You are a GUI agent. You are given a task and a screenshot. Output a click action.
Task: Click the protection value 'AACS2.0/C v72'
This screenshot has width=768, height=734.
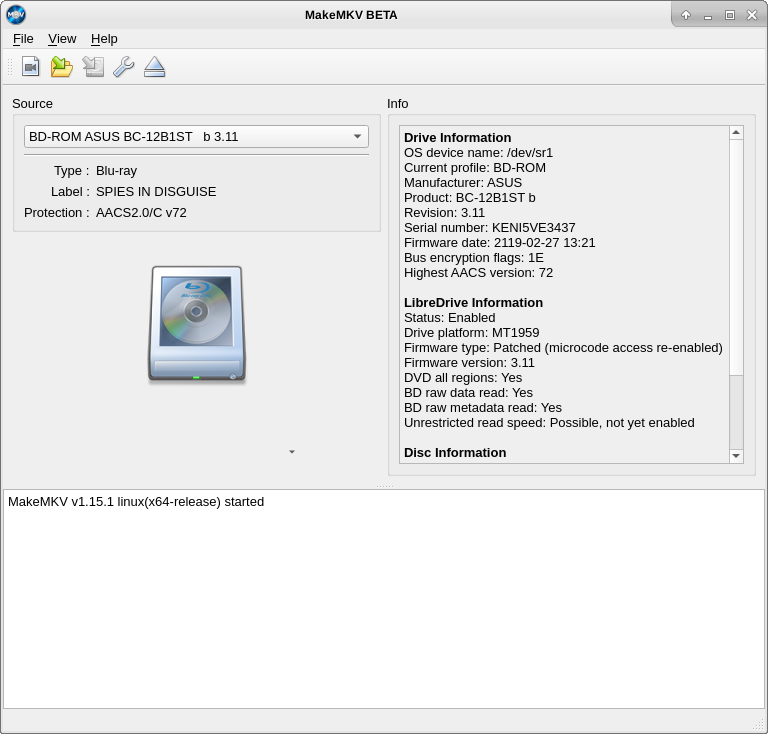141,213
